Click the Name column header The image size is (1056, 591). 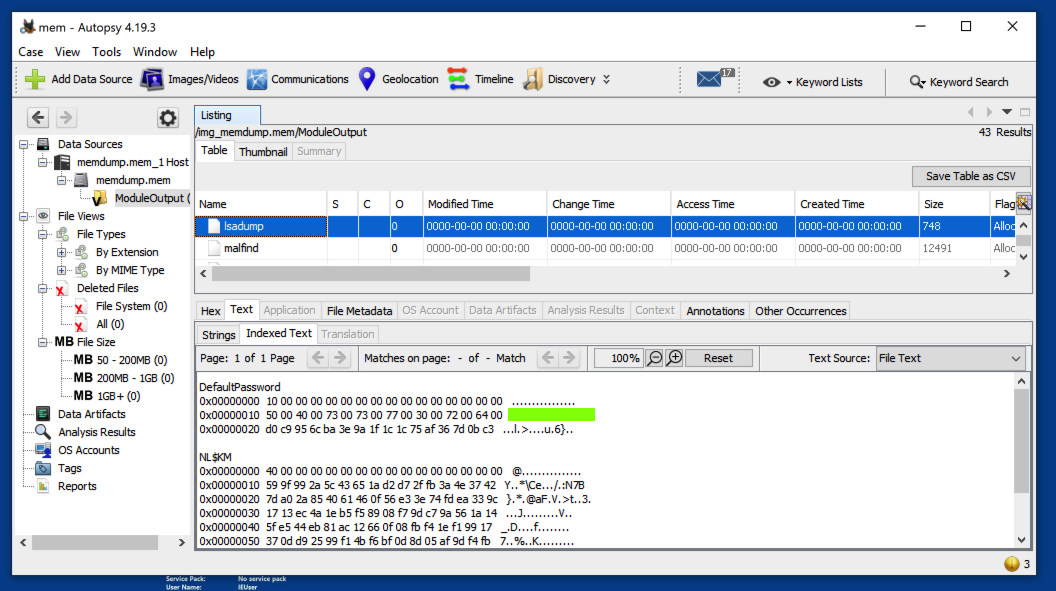[x=261, y=204]
